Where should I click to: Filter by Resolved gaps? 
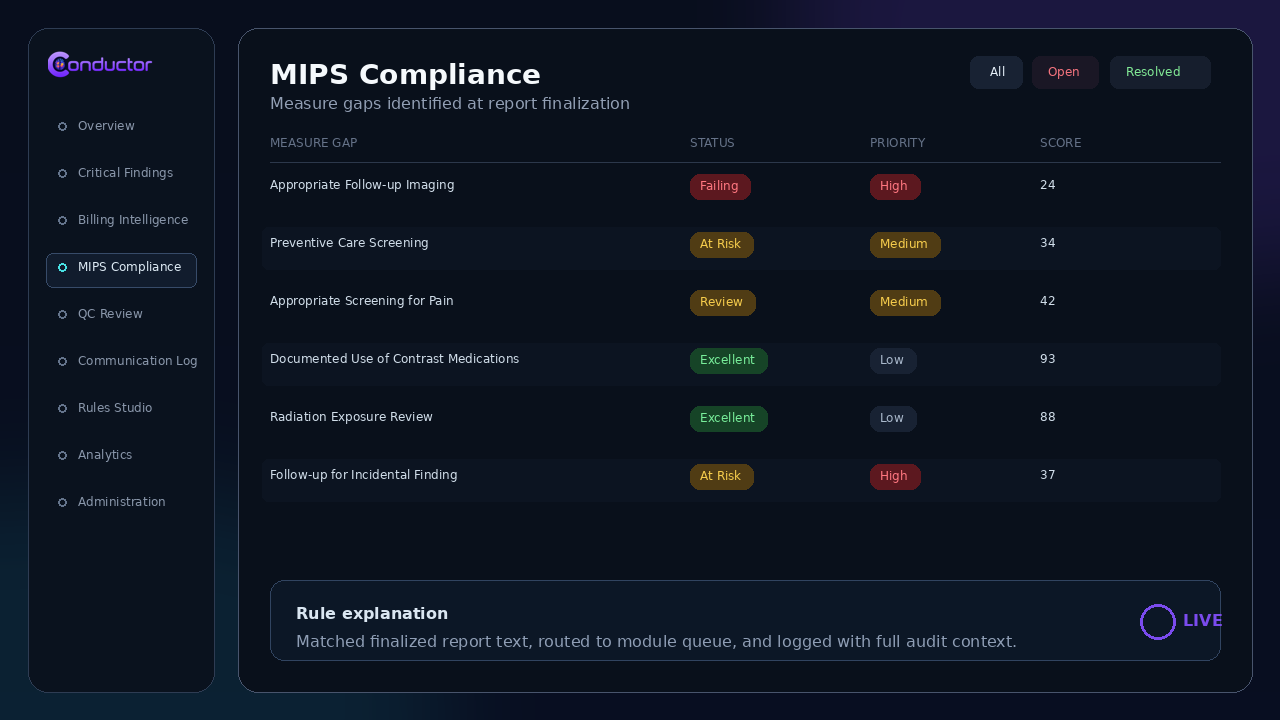click(1160, 72)
